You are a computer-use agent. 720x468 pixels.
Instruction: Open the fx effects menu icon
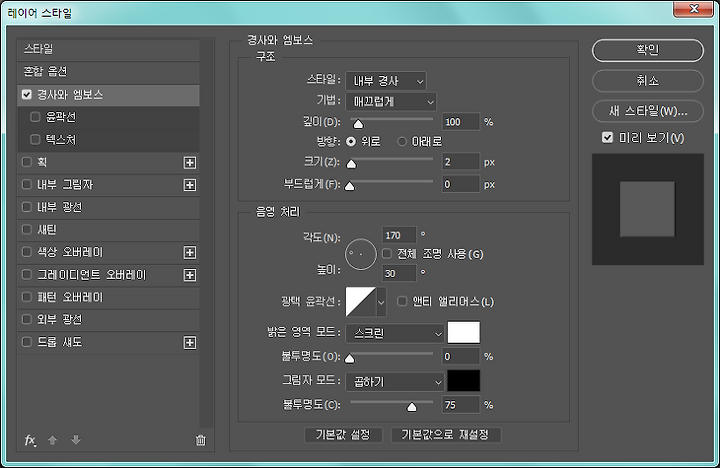[30, 440]
